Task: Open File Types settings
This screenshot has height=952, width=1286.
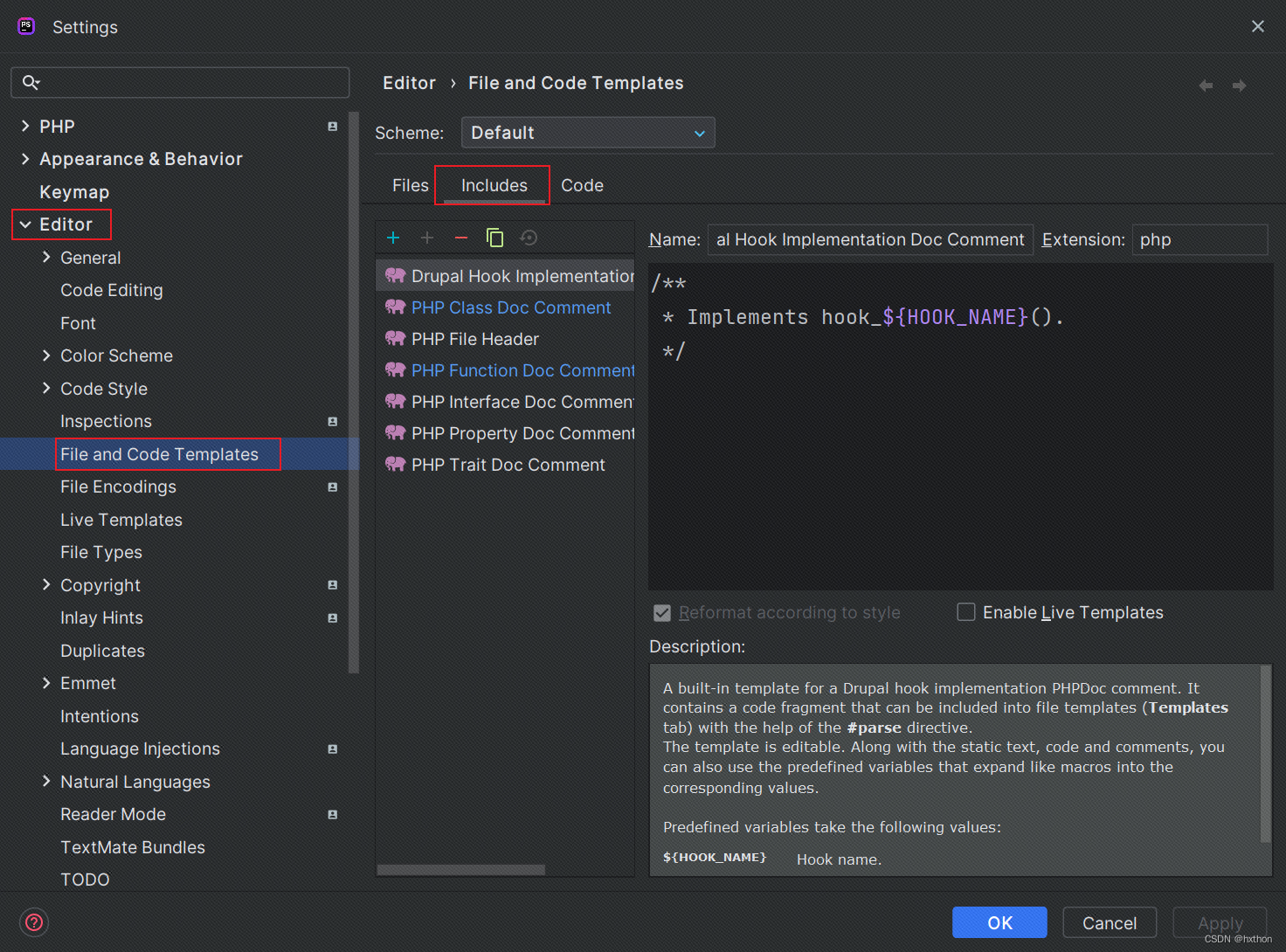Action: [101, 552]
